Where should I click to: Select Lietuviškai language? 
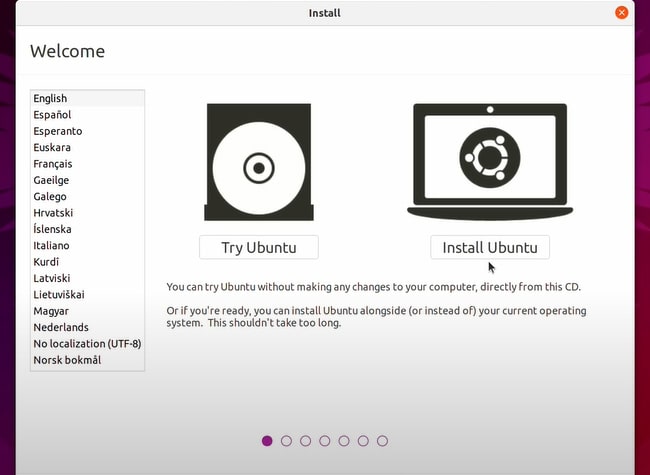pos(87,295)
